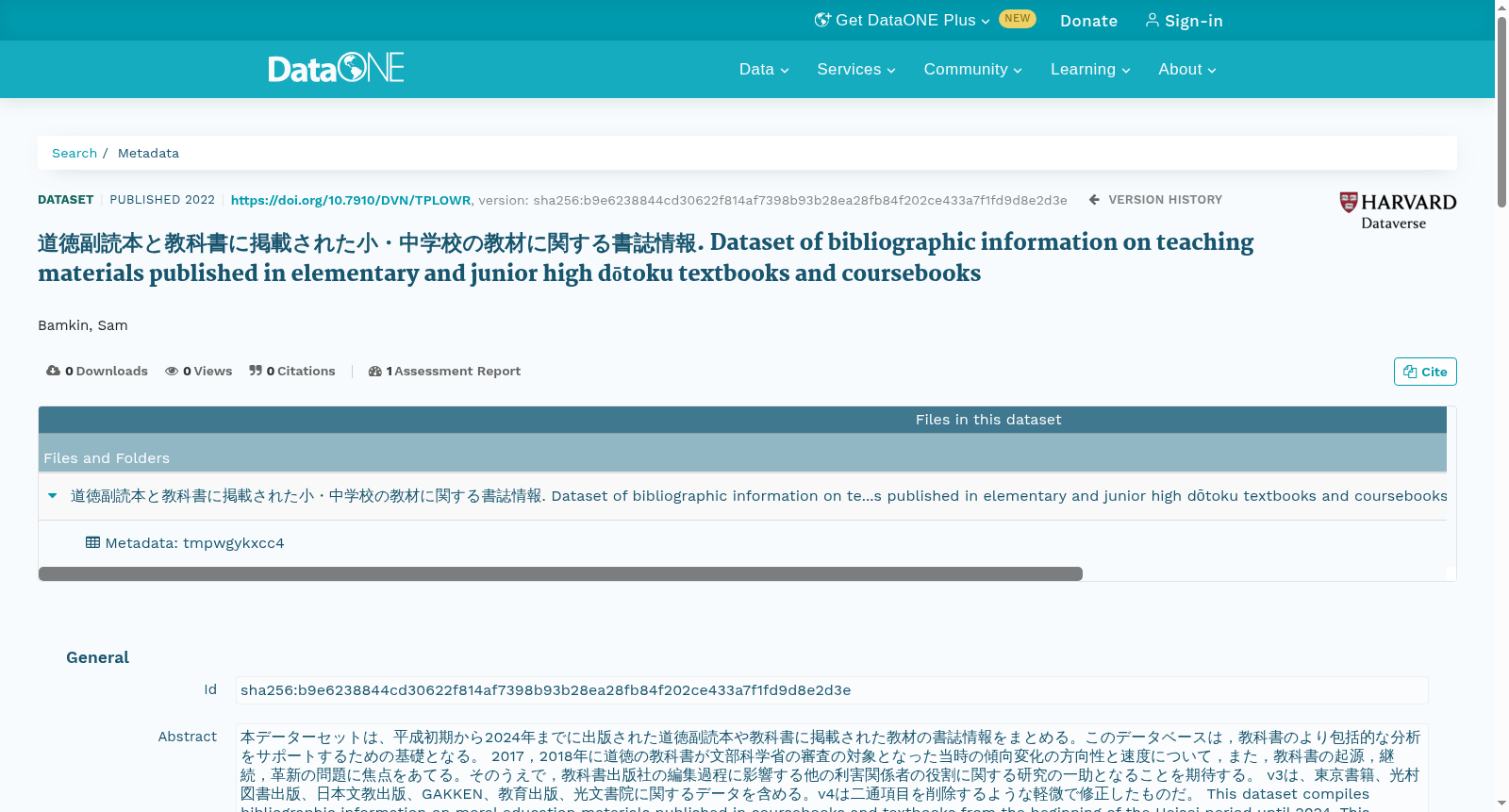Click the dataset title row in file table
1509x812 pixels.
(x=742, y=496)
